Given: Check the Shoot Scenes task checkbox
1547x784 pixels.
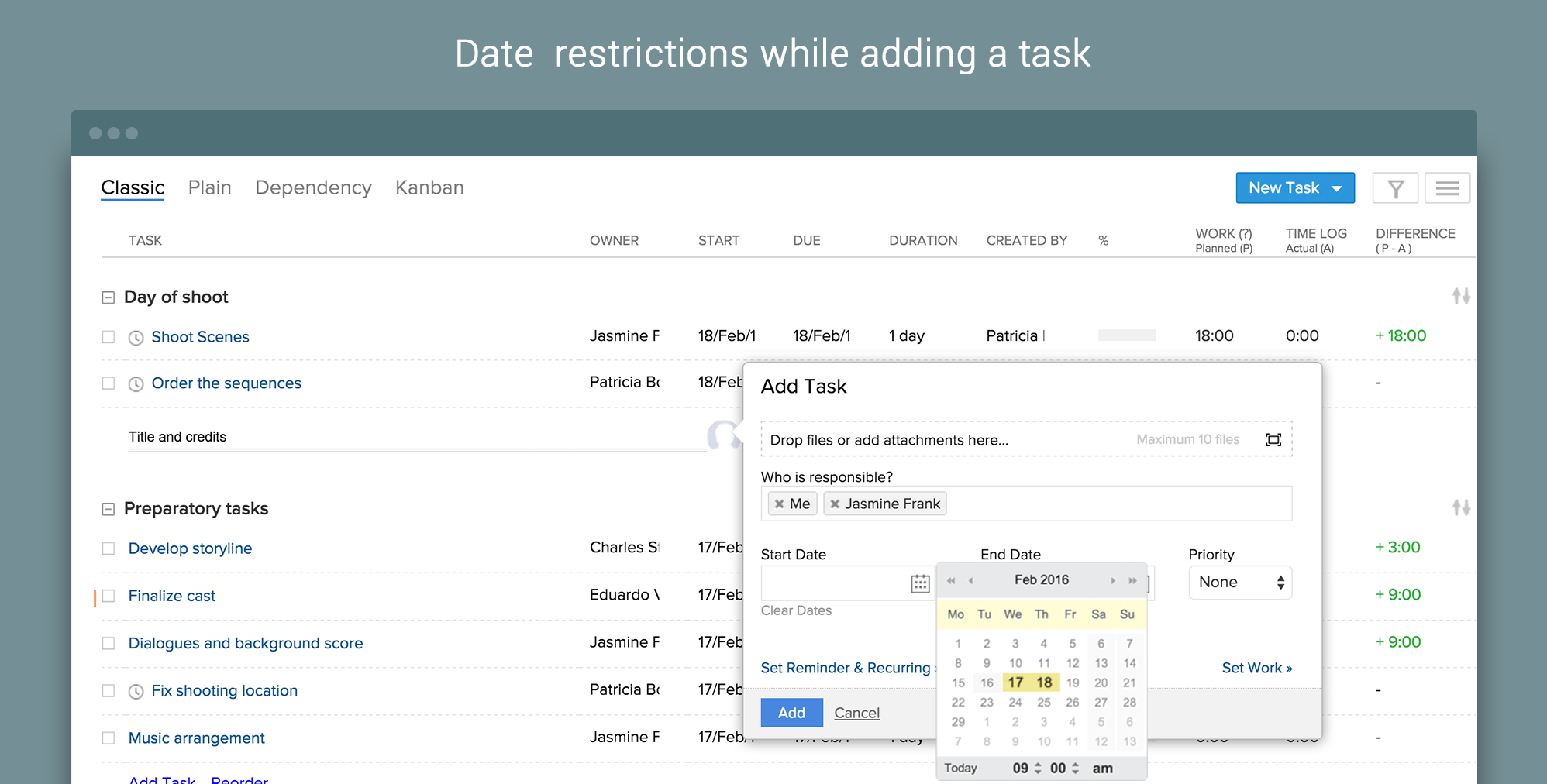Looking at the screenshot, I should pos(109,337).
